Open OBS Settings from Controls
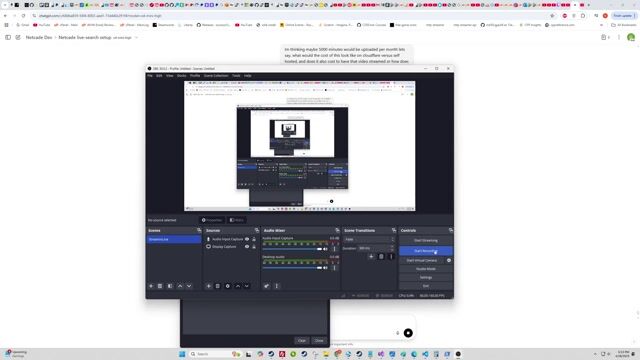The height and width of the screenshot is (360, 640). [x=426, y=278]
